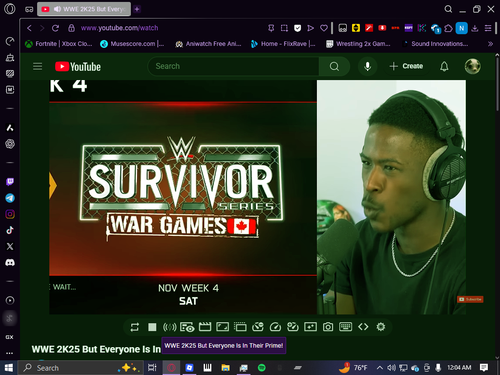Screen dimensions: 500x375
Task: Toggle the clapperboard cinema mode icon
Action: 205,327
